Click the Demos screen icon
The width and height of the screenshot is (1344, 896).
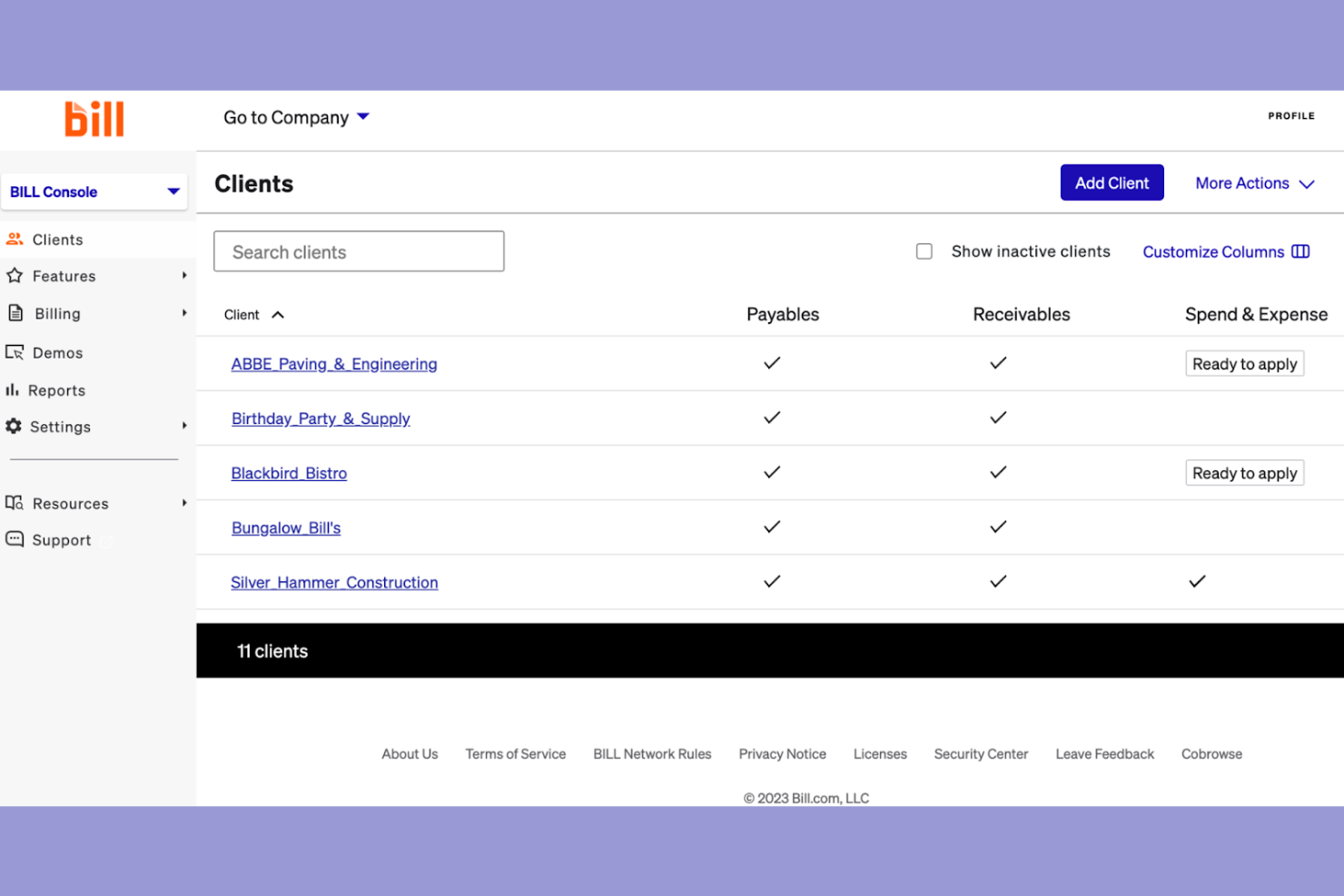(15, 352)
